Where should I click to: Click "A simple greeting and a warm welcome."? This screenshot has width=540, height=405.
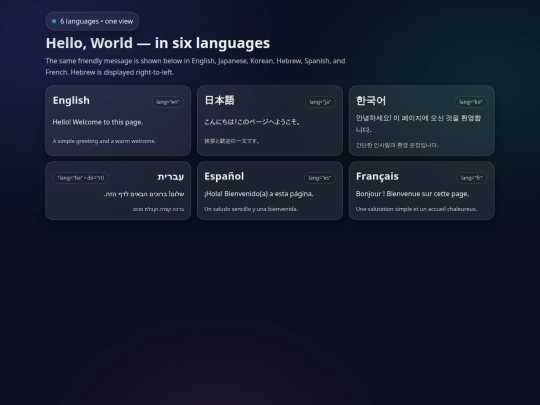[104, 141]
